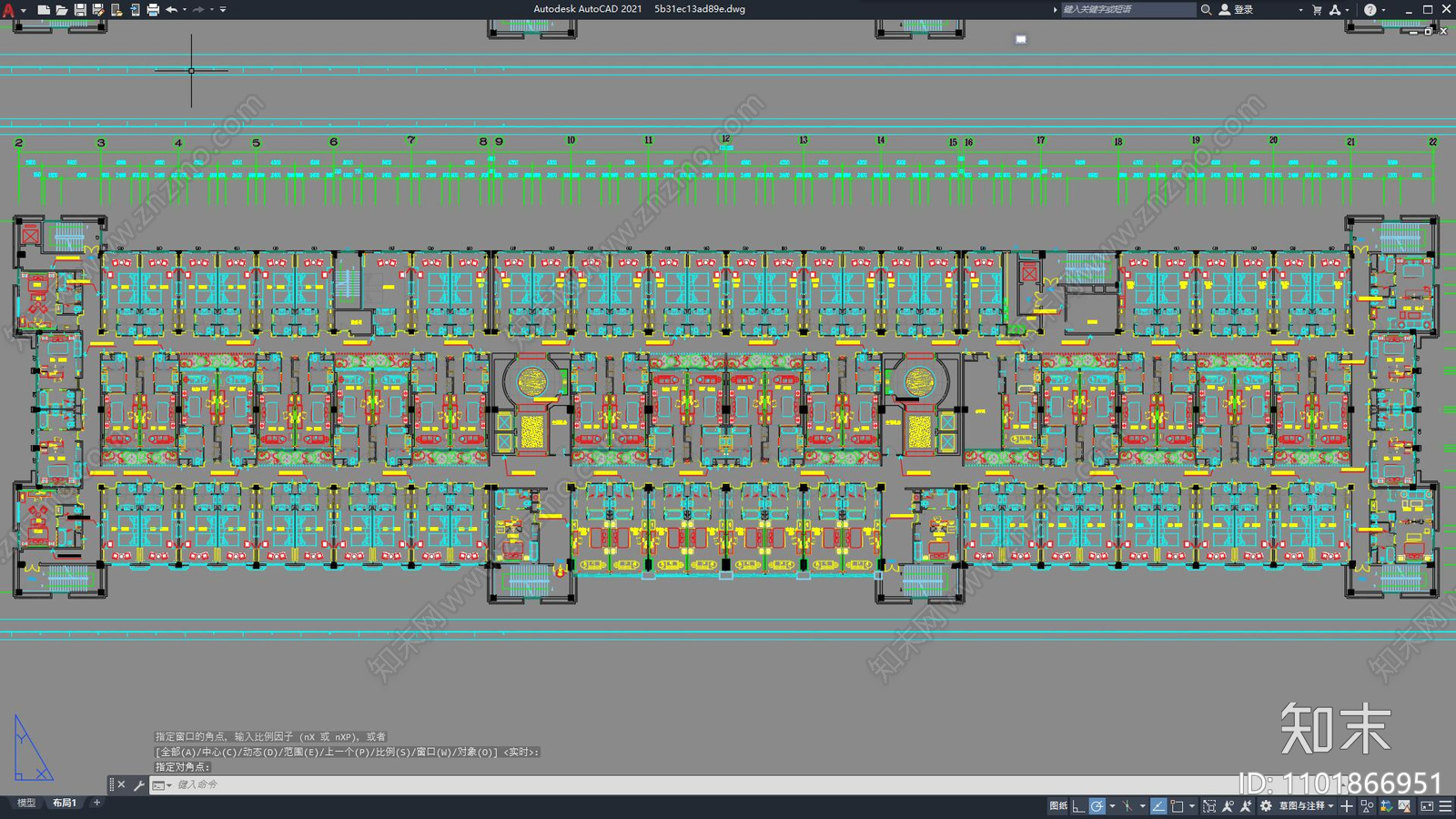This screenshot has height=819, width=1456.
Task: Expand object snap settings dropdown
Action: [x=1192, y=806]
